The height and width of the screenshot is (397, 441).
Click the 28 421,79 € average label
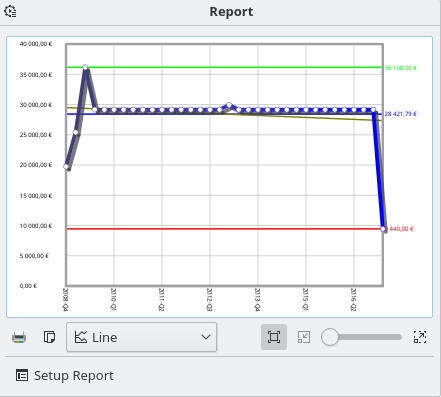(400, 114)
